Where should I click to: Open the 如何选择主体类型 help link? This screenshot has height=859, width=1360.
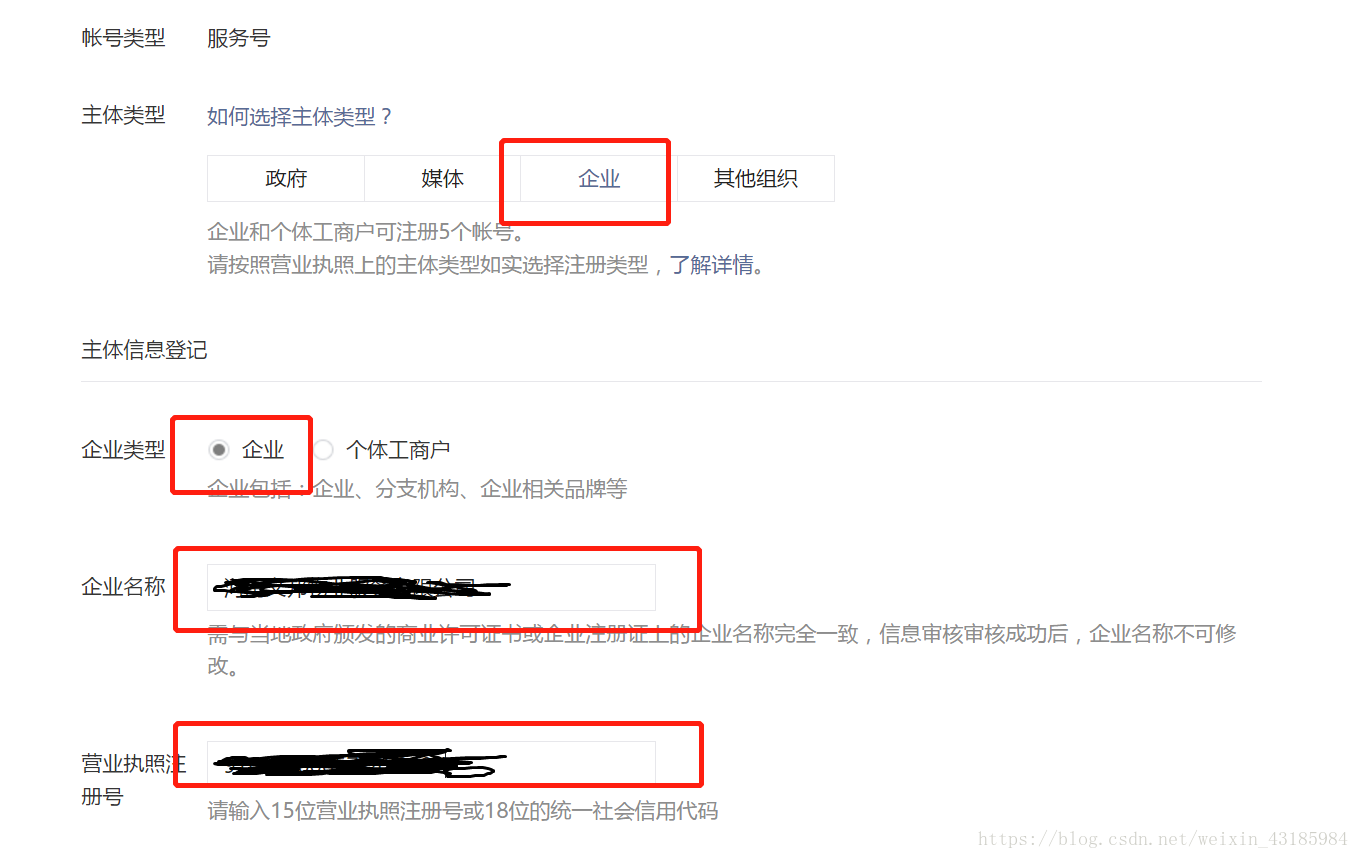point(300,117)
